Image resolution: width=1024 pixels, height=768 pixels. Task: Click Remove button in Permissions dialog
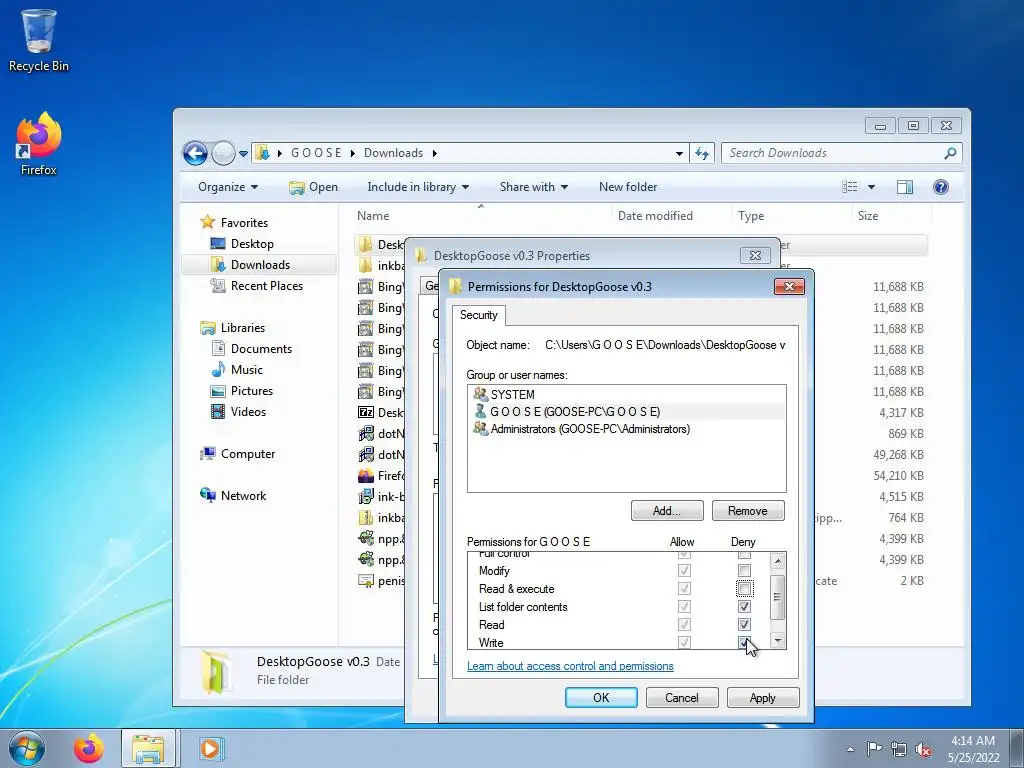pyautogui.click(x=748, y=511)
